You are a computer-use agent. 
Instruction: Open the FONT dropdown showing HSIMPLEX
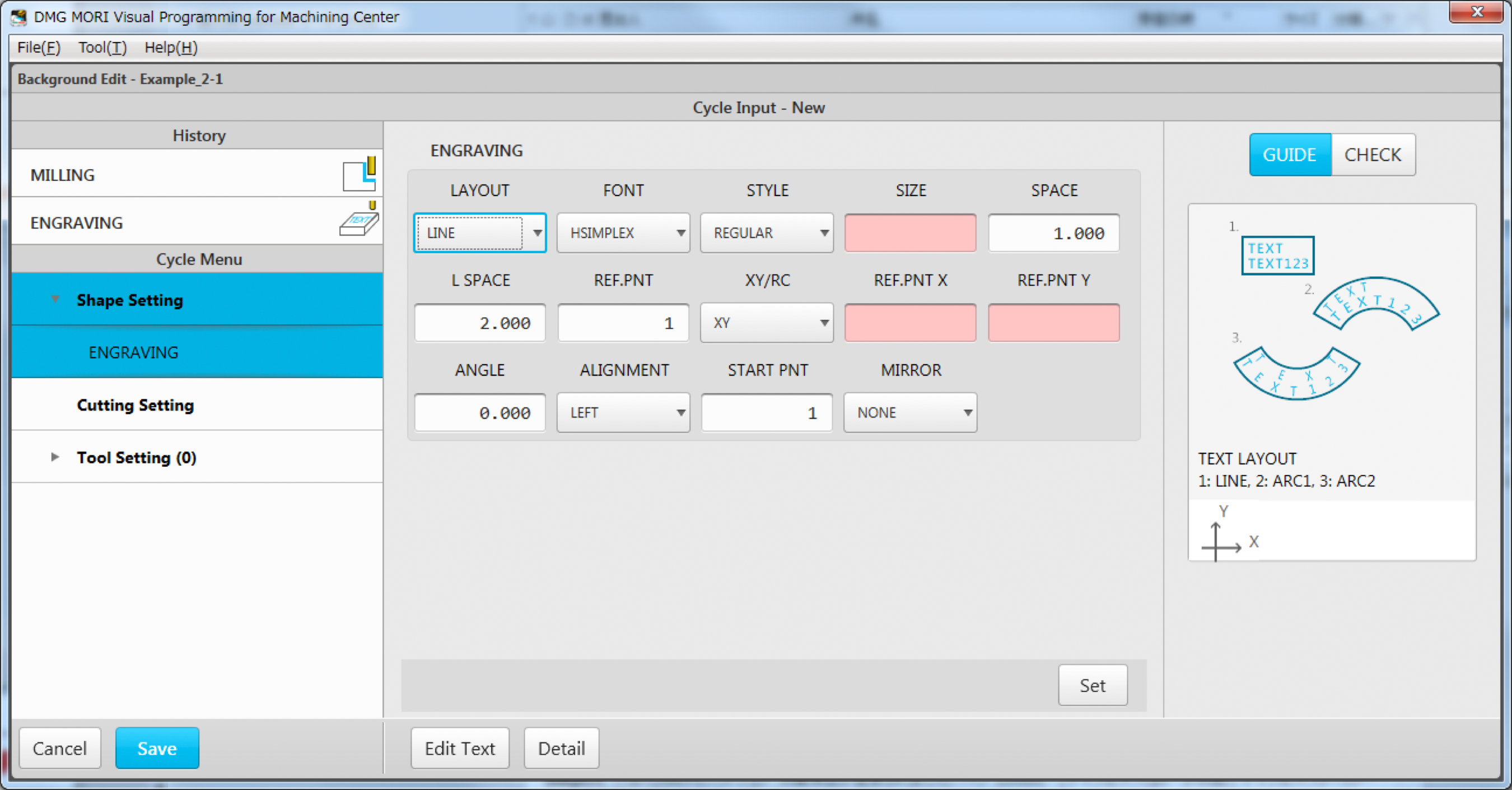(623, 233)
